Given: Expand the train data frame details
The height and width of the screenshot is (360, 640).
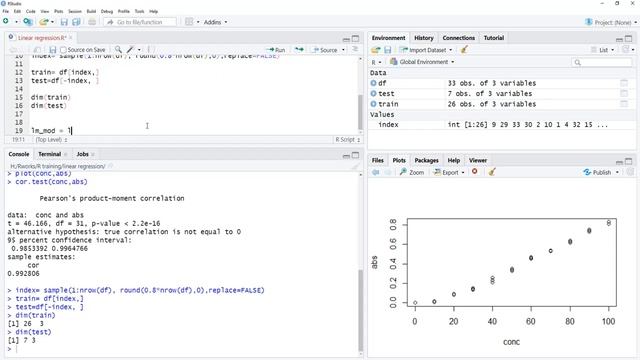Looking at the screenshot, I should pos(373,104).
